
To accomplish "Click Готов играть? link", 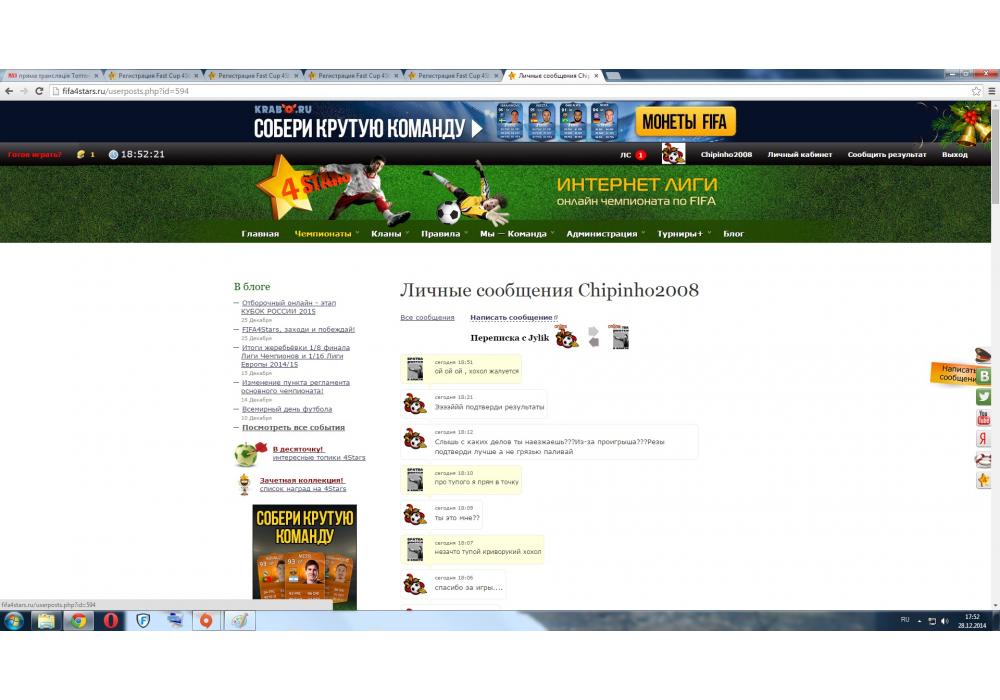I will point(34,154).
